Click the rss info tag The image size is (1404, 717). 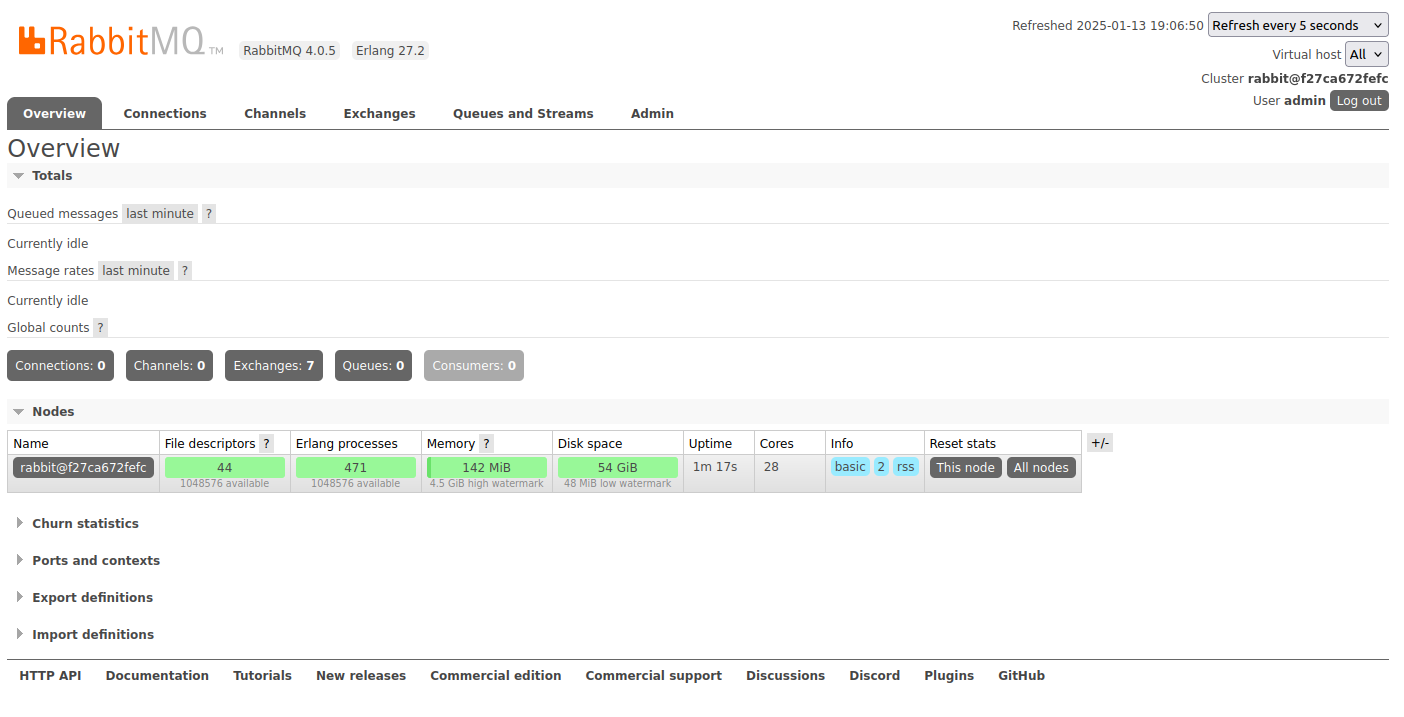tap(906, 467)
